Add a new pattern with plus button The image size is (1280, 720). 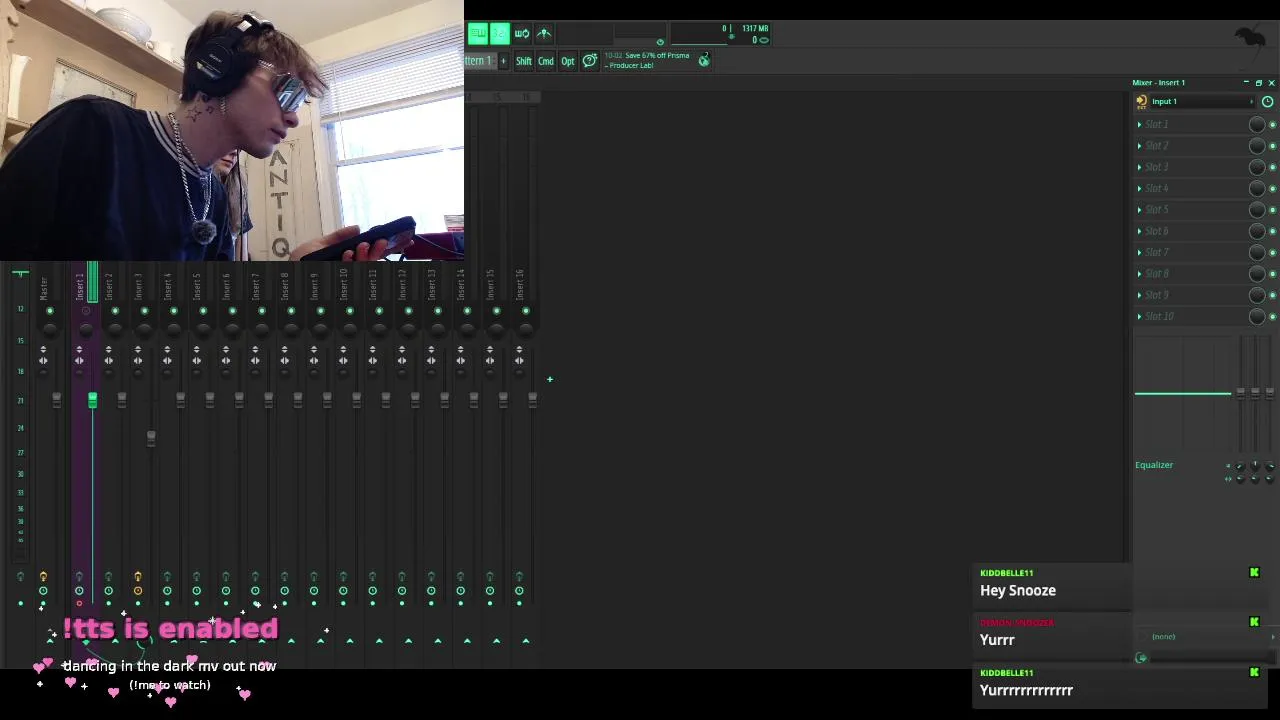503,61
